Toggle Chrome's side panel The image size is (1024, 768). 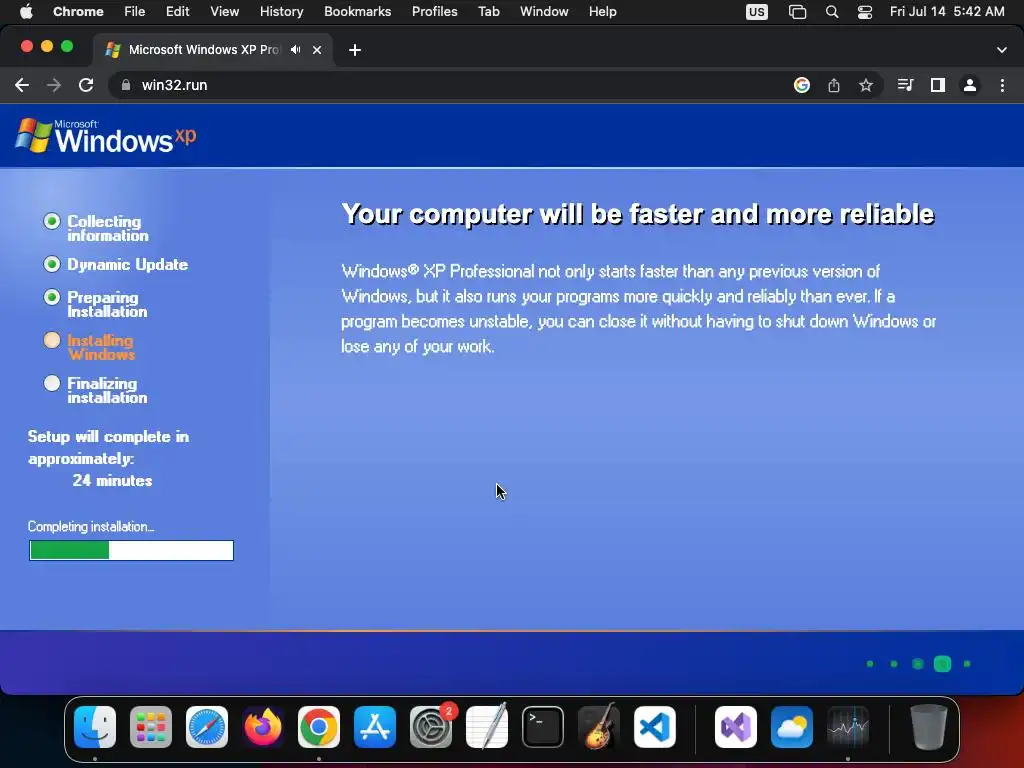938,85
